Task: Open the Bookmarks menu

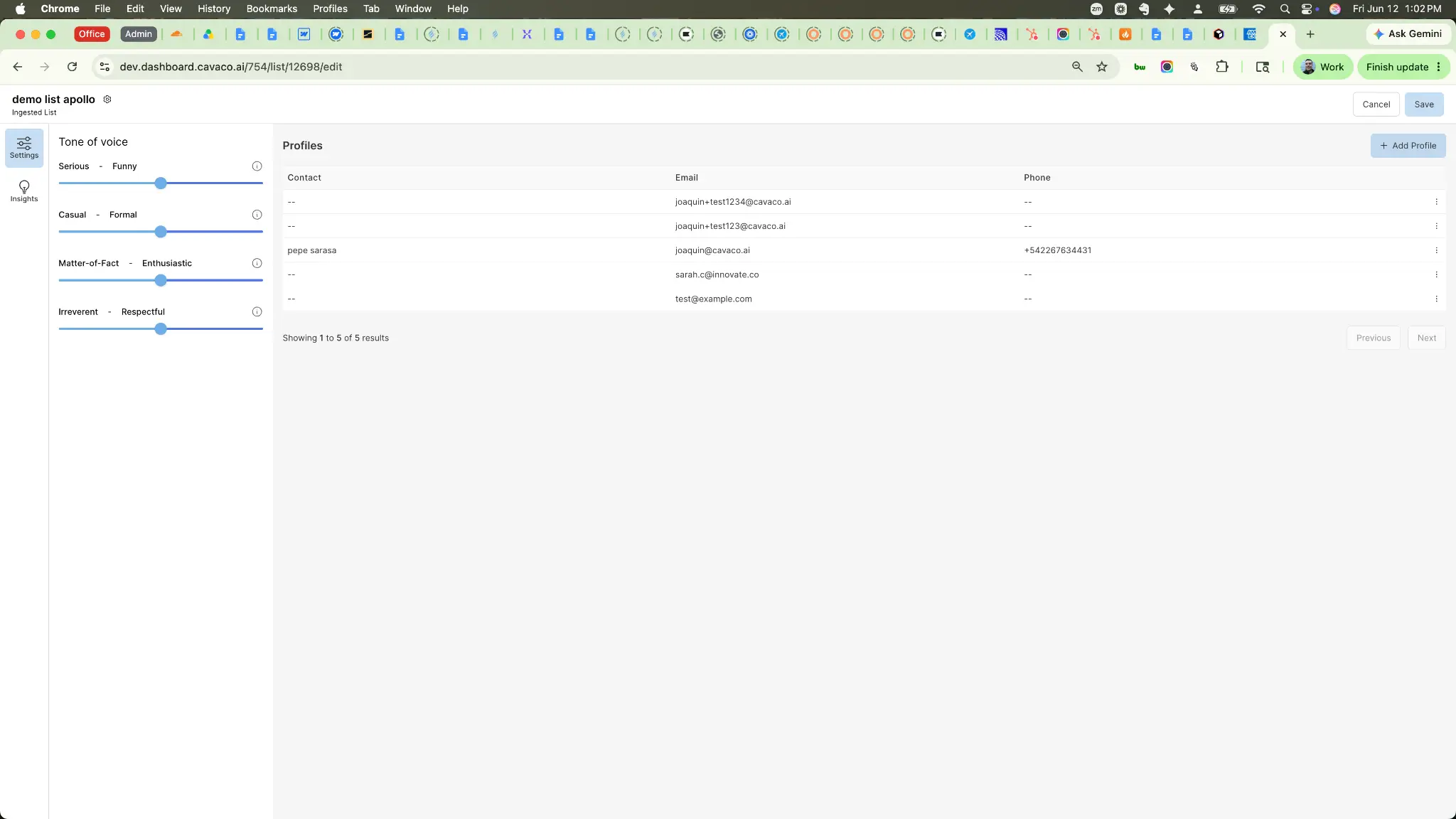Action: coord(272,9)
